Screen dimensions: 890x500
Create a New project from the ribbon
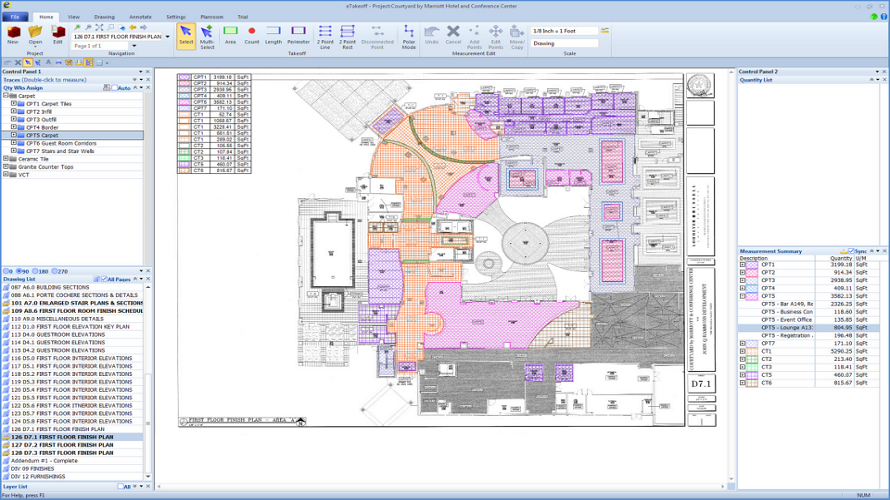tap(13, 35)
